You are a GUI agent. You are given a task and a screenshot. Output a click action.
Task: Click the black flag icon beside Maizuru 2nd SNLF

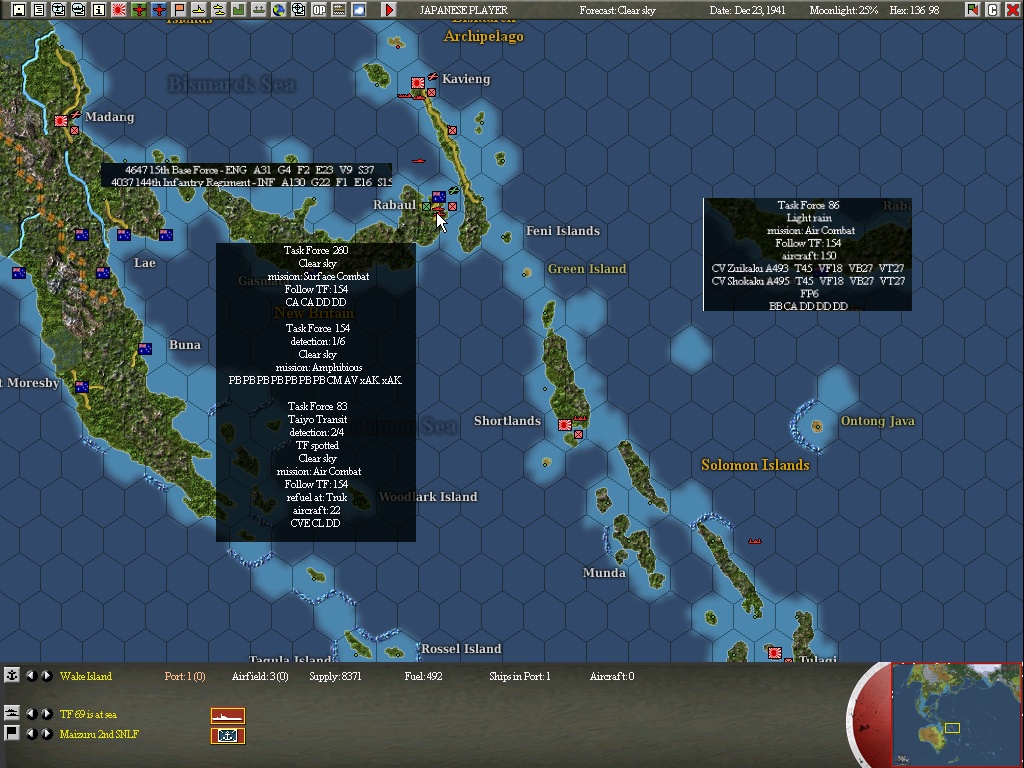point(11,733)
